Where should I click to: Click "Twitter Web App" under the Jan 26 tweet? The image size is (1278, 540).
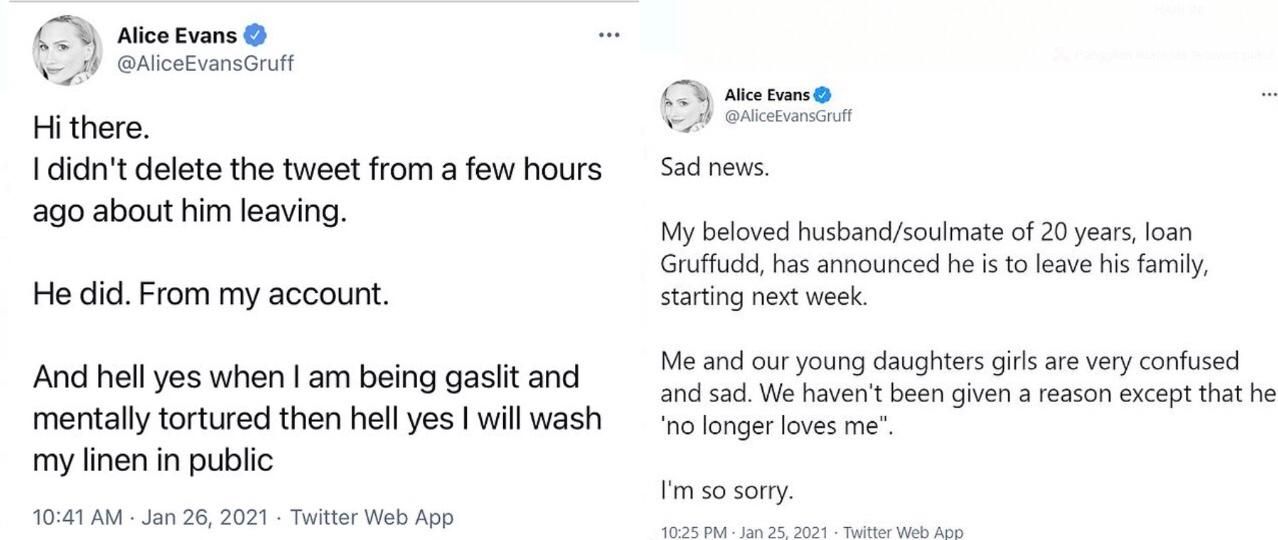pyautogui.click(x=371, y=517)
